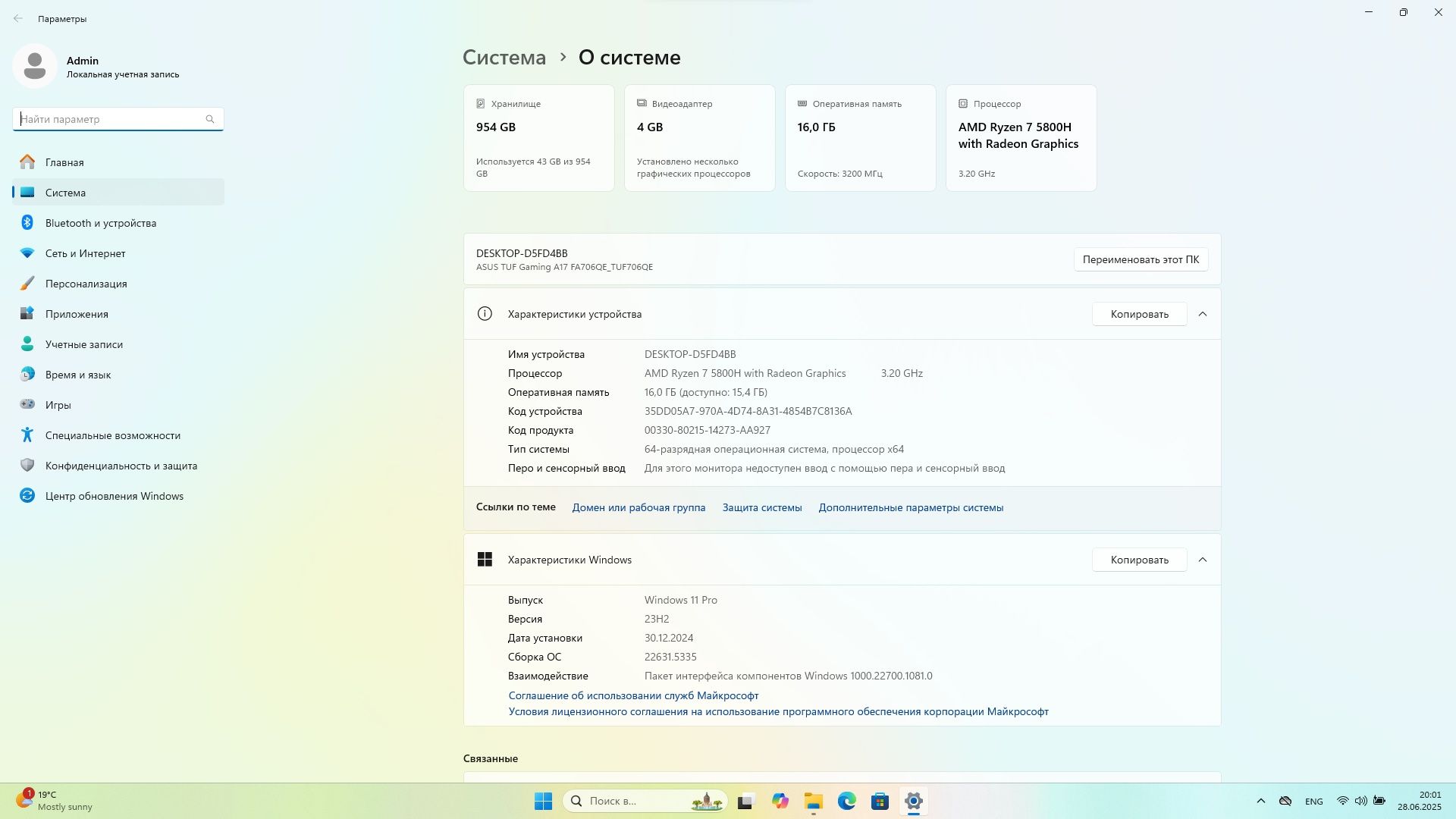Click OS build value 22631.5335
The image size is (1456, 819).
670,657
